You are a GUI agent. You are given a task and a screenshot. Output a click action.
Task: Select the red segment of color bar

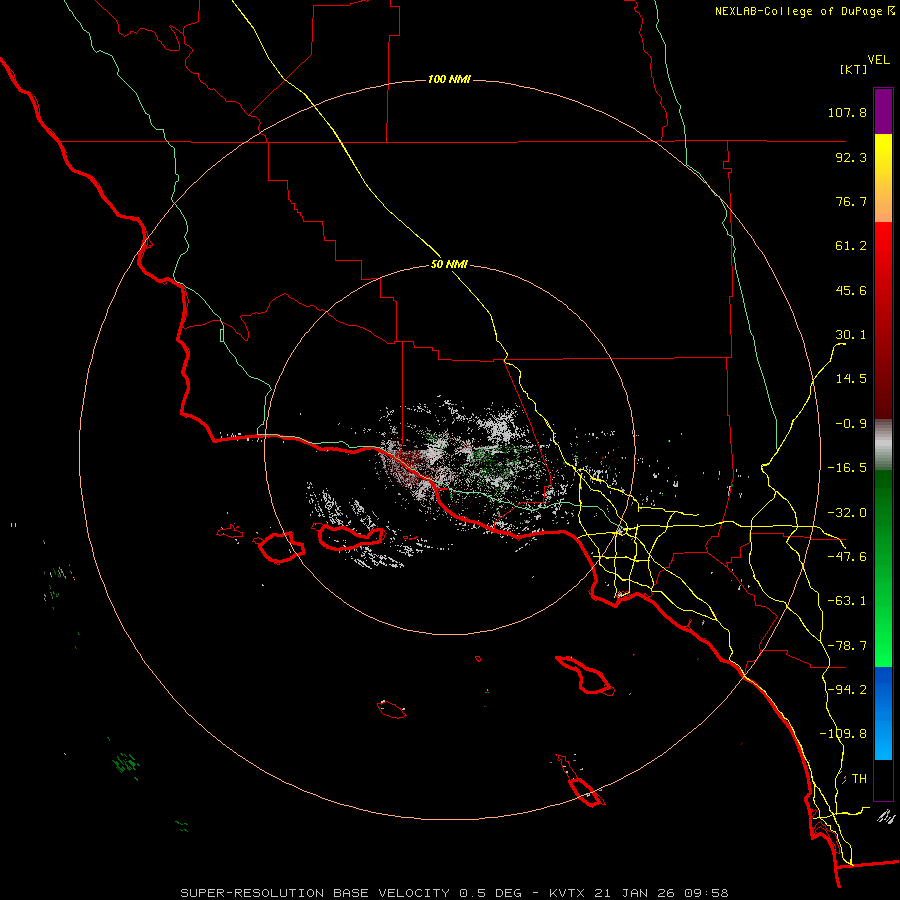[883, 320]
